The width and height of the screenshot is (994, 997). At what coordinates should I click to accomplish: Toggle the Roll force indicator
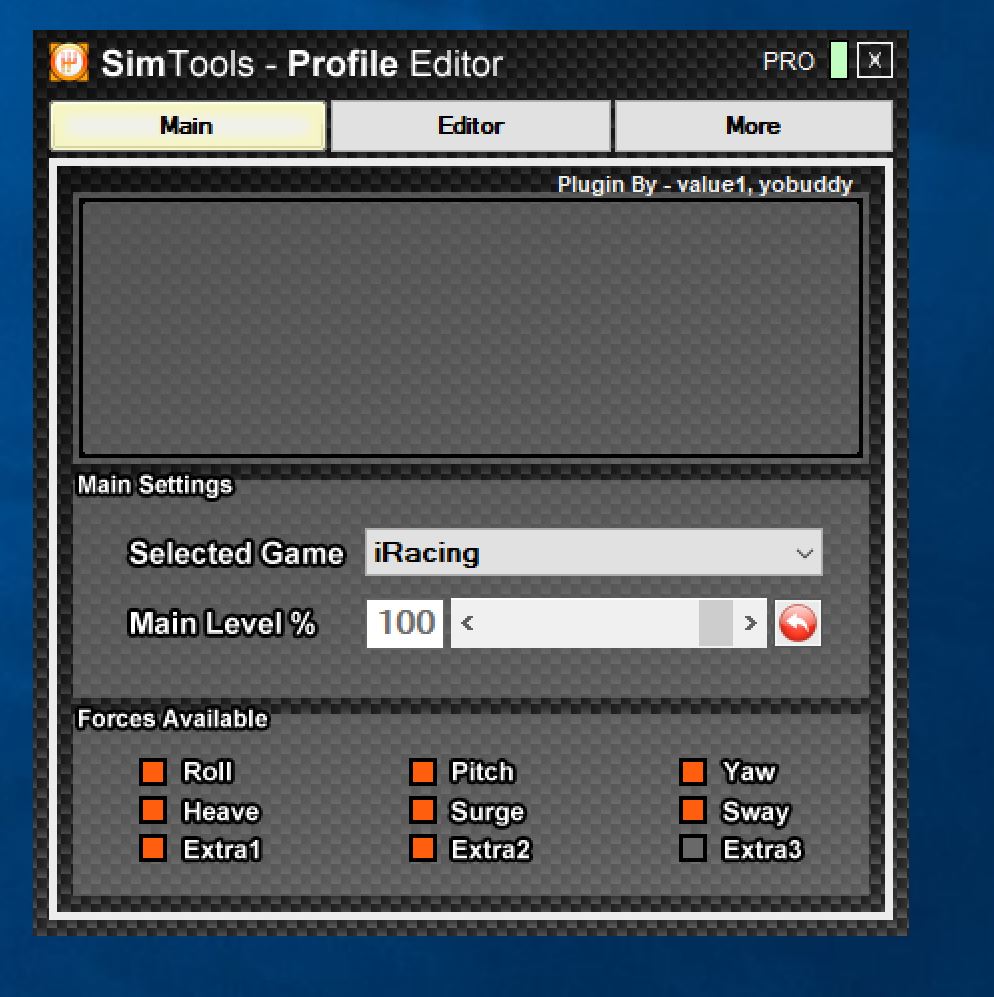click(153, 772)
